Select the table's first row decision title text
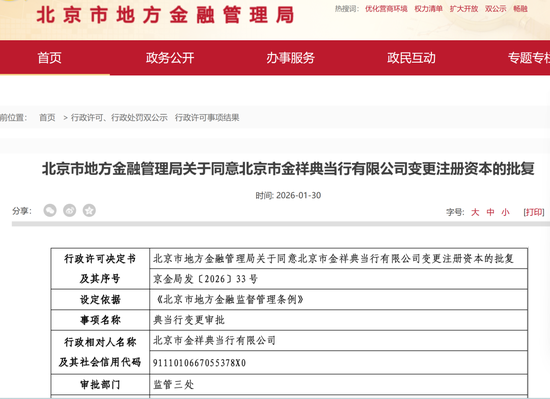550x399 pixels. coord(333,259)
